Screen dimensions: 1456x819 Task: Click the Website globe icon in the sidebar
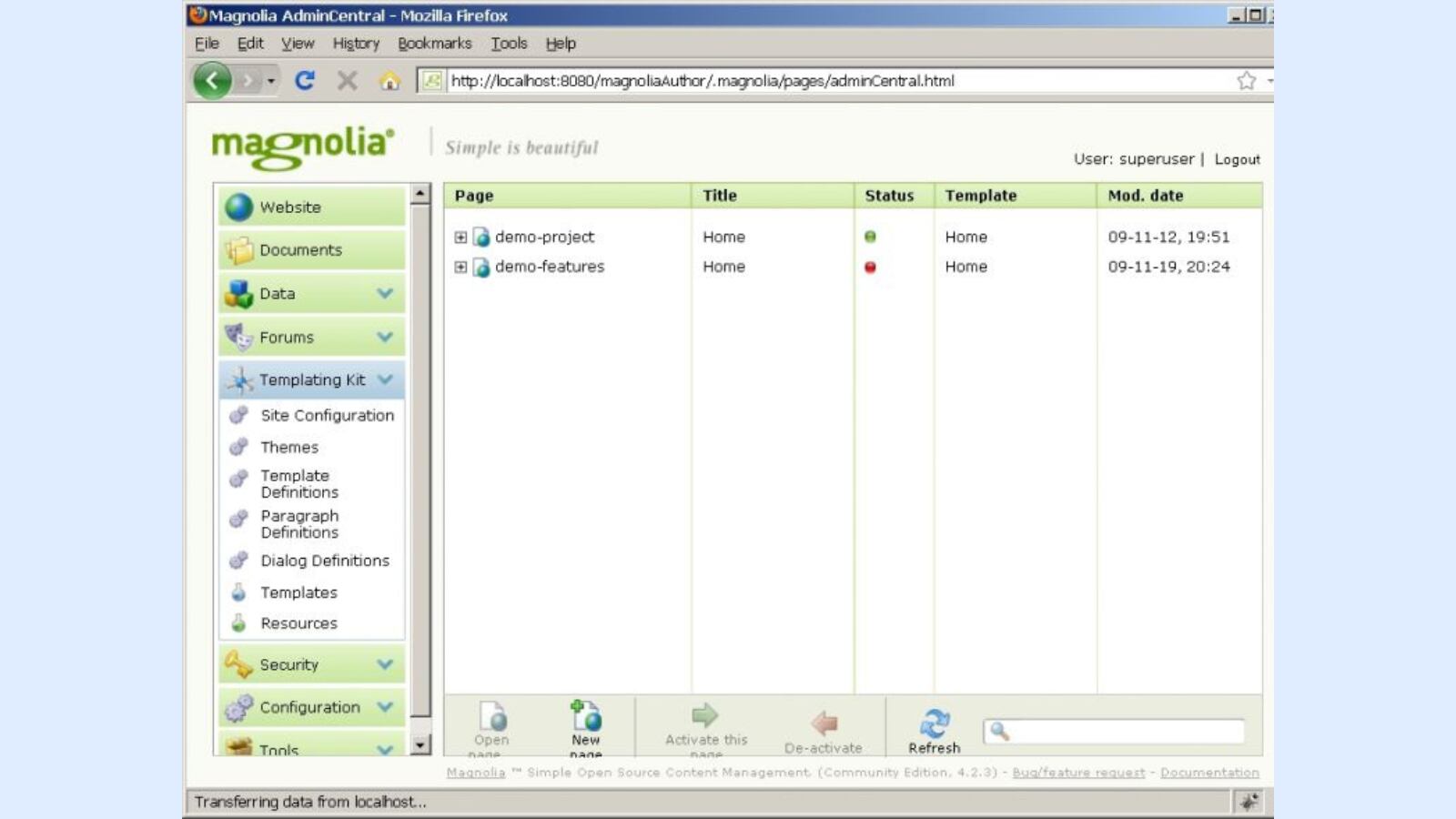coord(239,207)
